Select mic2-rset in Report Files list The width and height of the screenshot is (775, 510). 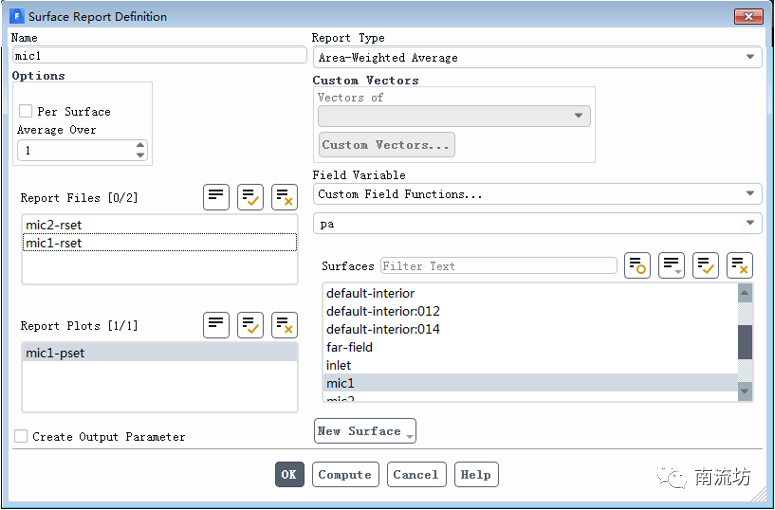pos(54,225)
